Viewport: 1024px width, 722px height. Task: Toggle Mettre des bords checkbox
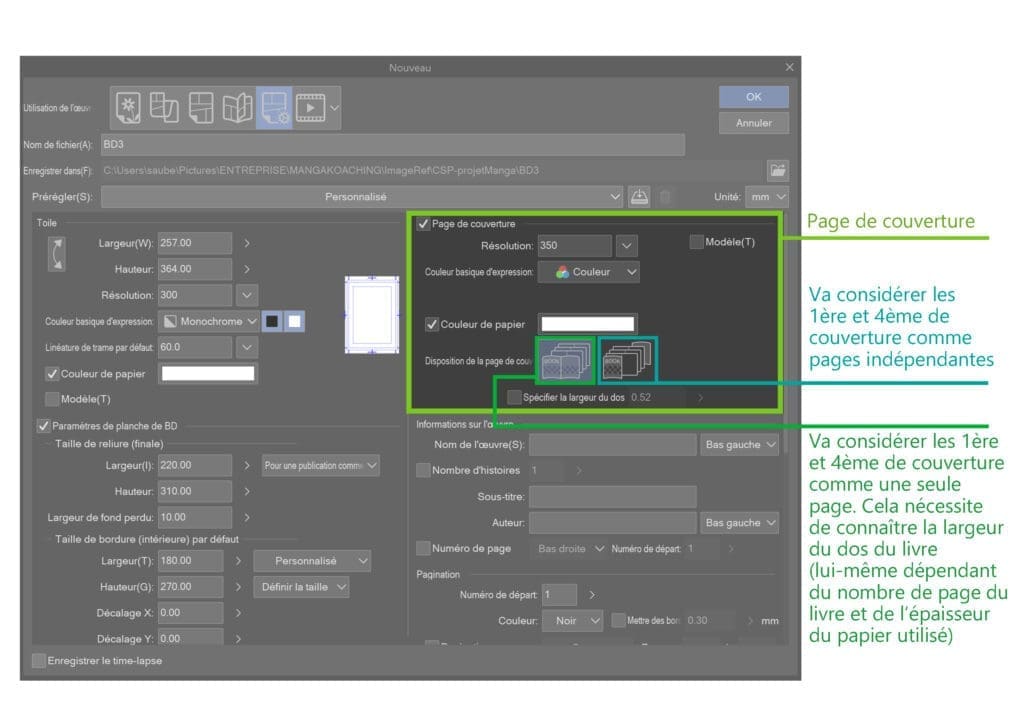pyautogui.click(x=618, y=620)
